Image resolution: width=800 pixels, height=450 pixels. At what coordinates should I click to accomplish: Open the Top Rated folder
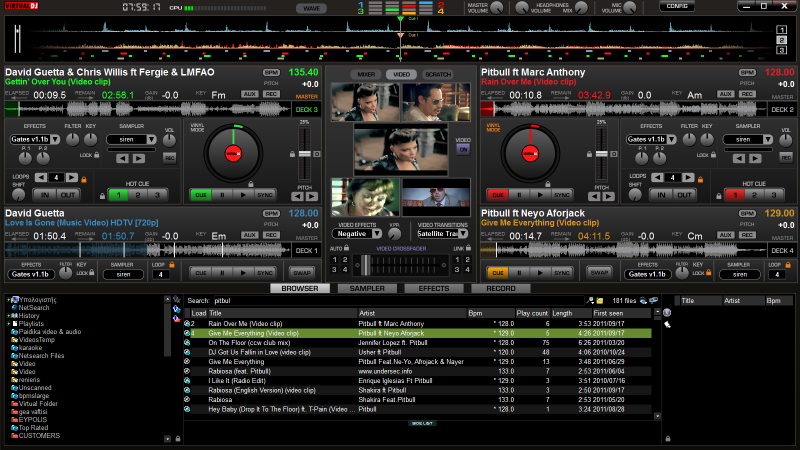pyautogui.click(x=33, y=428)
